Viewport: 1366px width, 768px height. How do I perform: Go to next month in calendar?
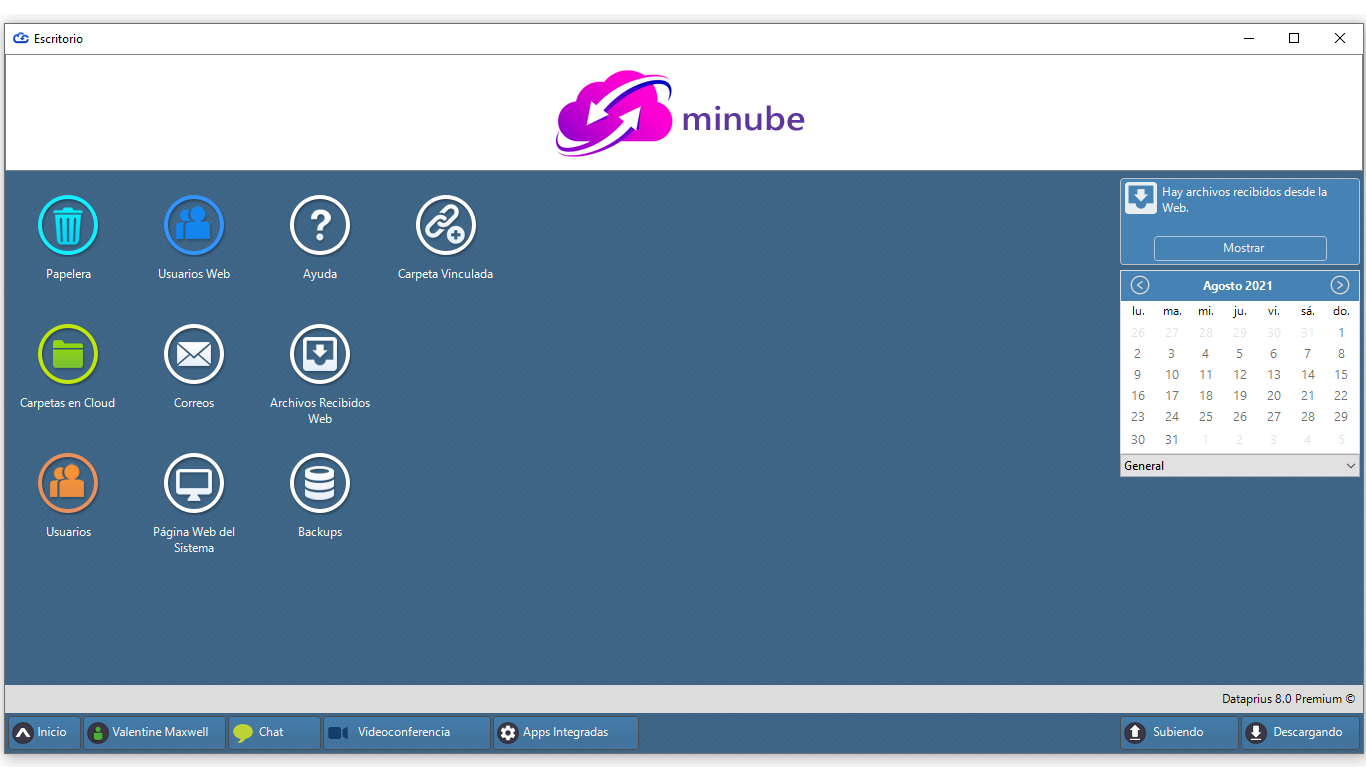point(1340,285)
